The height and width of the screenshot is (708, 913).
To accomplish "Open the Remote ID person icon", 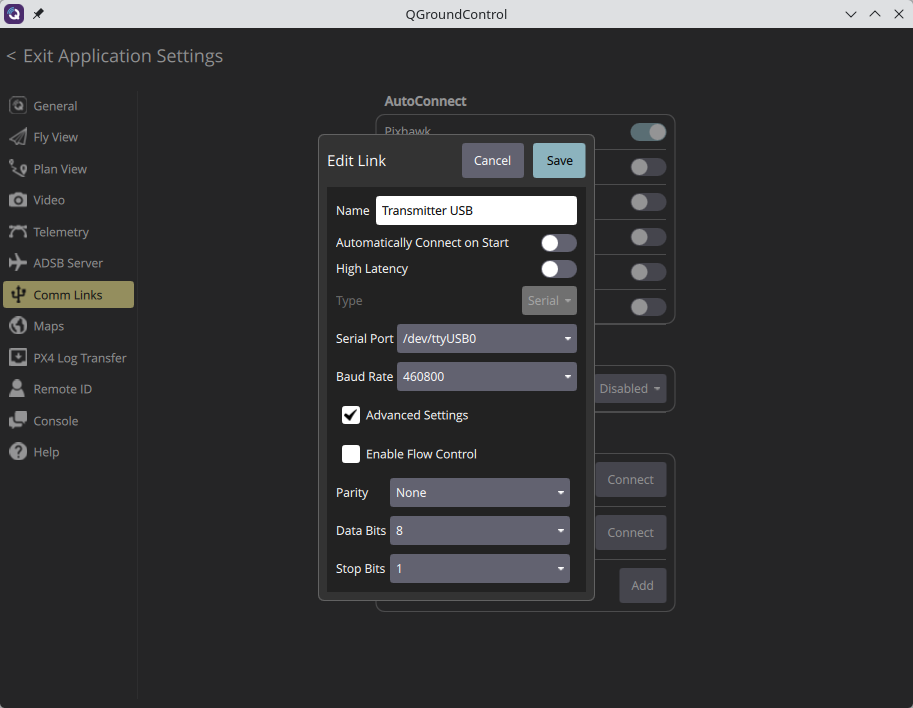I will tap(18, 389).
